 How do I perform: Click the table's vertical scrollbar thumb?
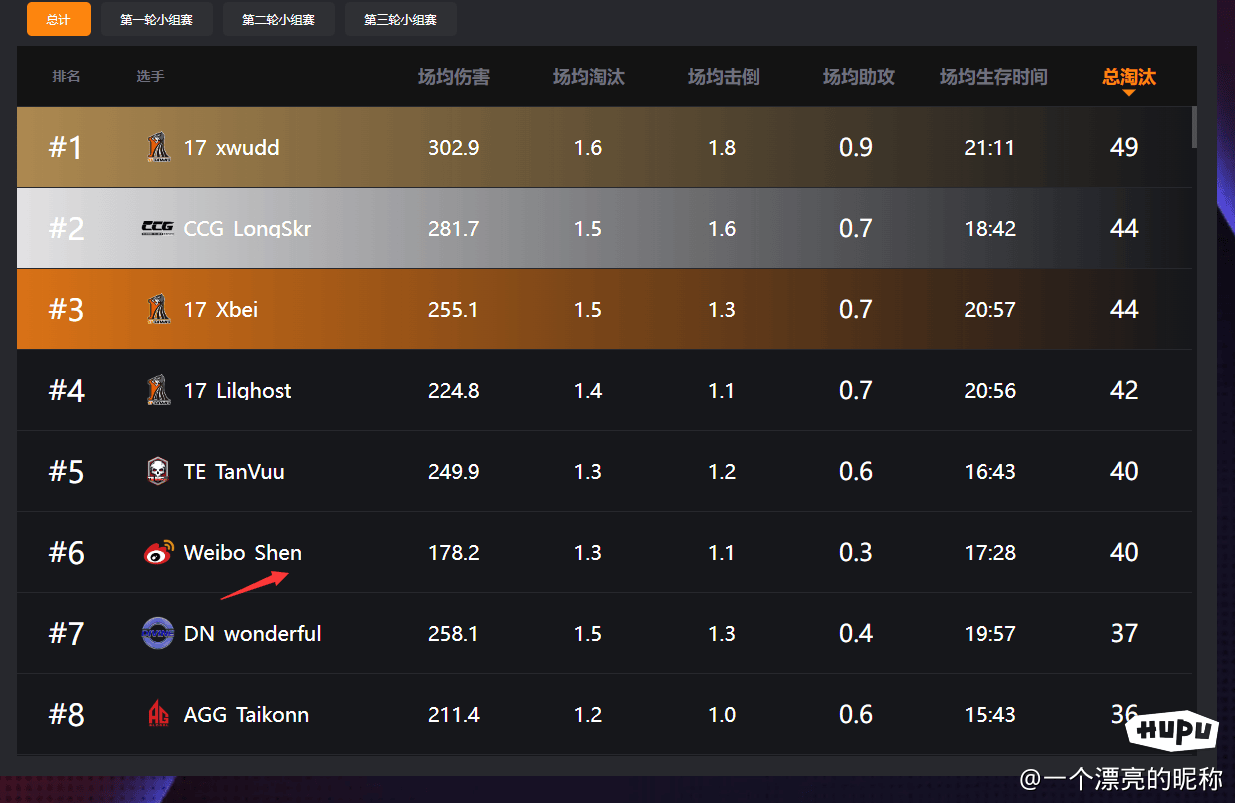[x=1194, y=127]
